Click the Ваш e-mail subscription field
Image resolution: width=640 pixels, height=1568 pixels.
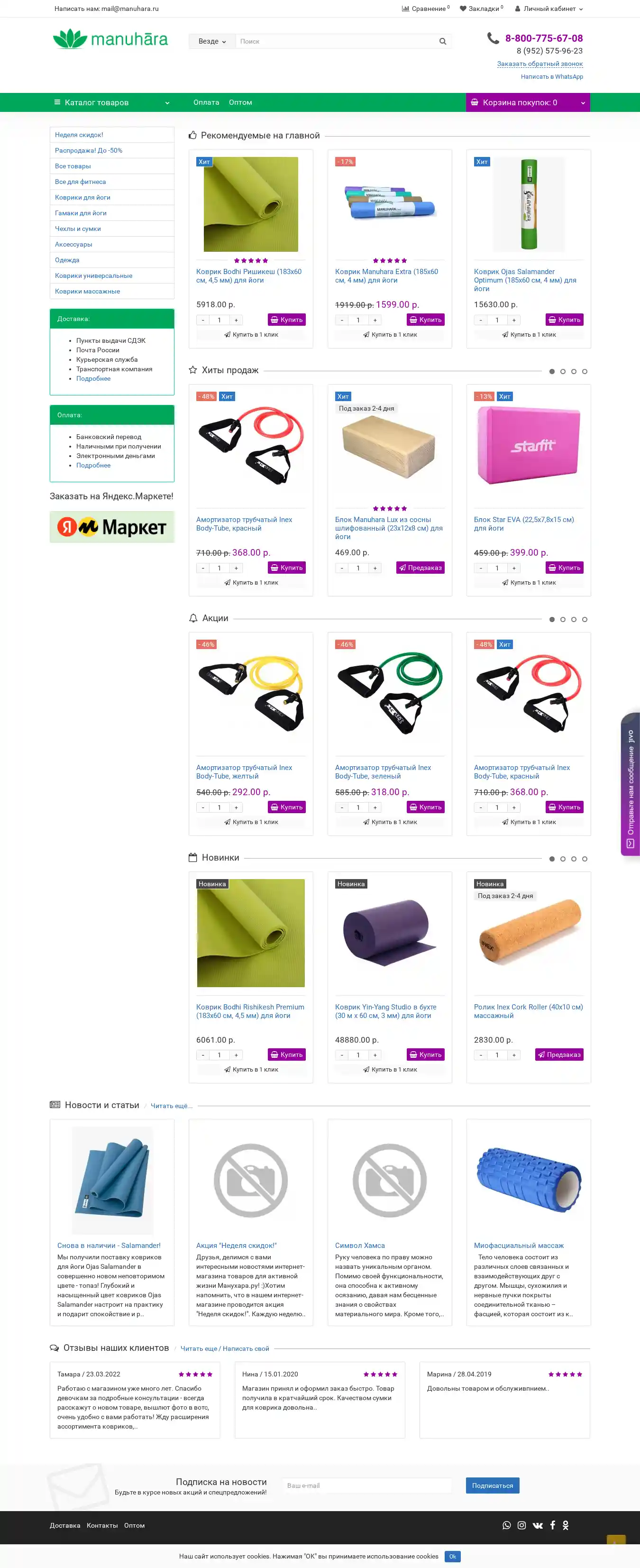(x=367, y=1485)
